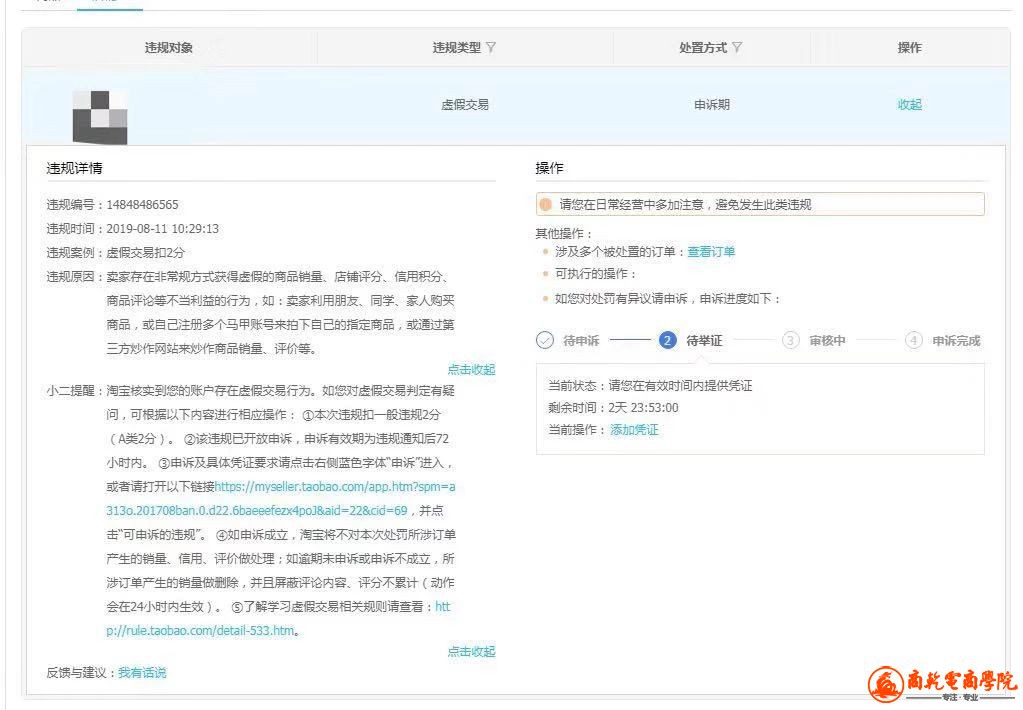Click the checkmark circle for 待申诉 step
The height and width of the screenshot is (710, 1023).
click(x=545, y=340)
